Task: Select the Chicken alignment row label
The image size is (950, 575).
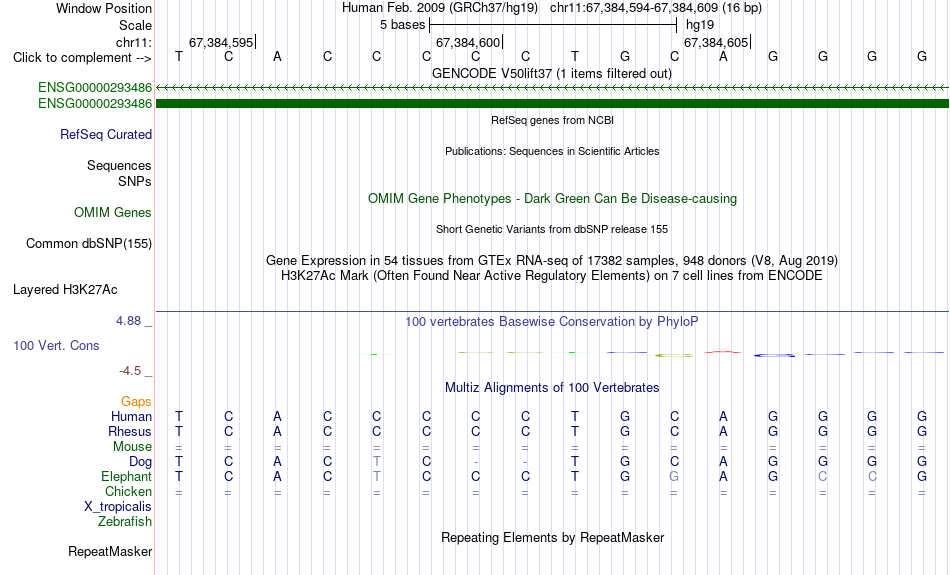Action: tap(128, 491)
